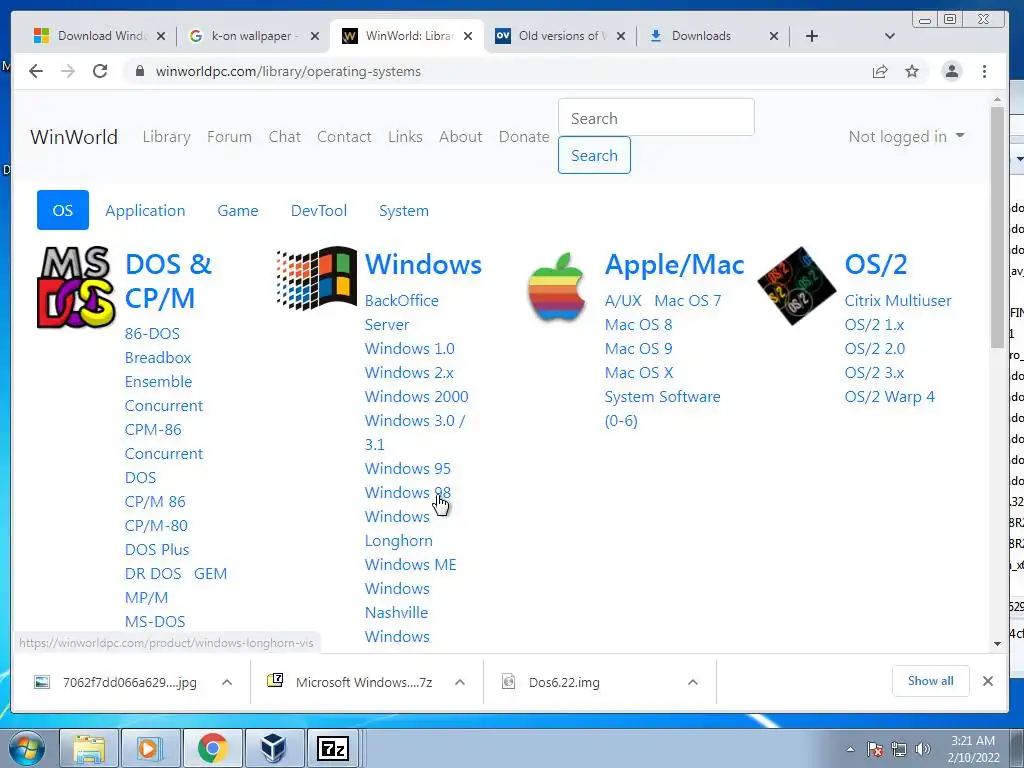Share this page via share icon
The image size is (1024, 768).
tap(880, 71)
